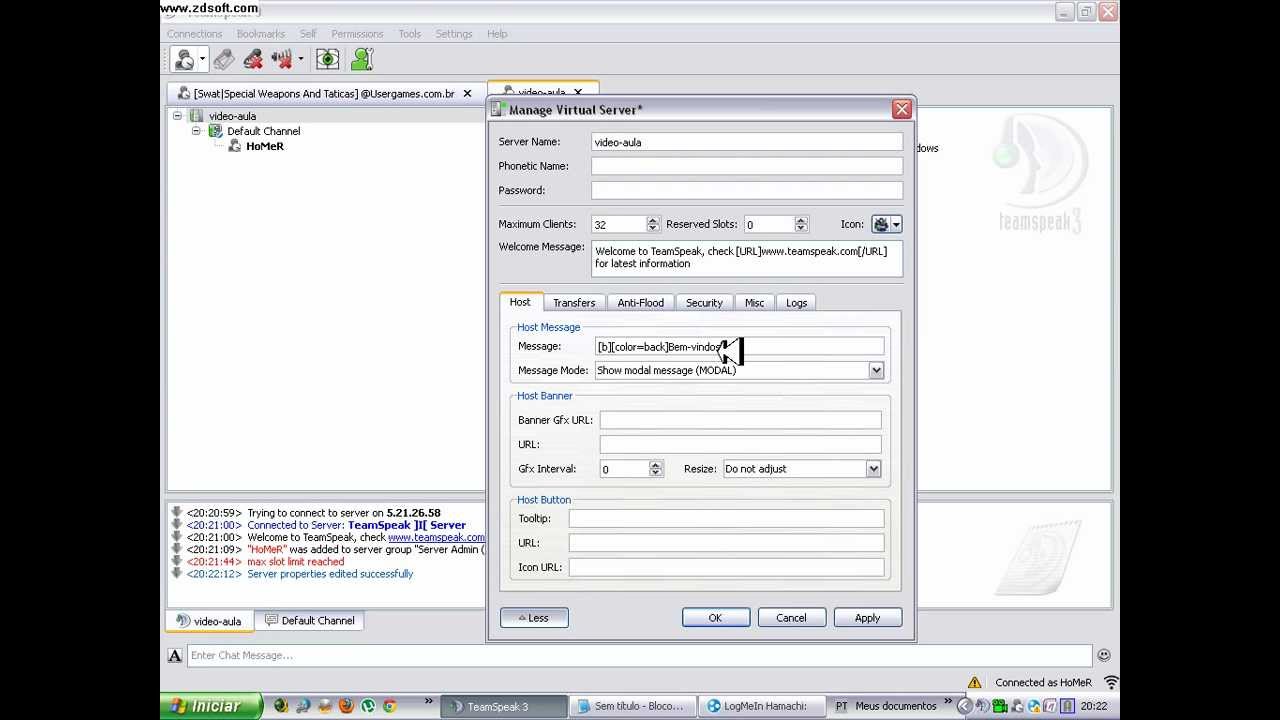Click the Host Button URL field
The height and width of the screenshot is (720, 1280).
(x=727, y=542)
